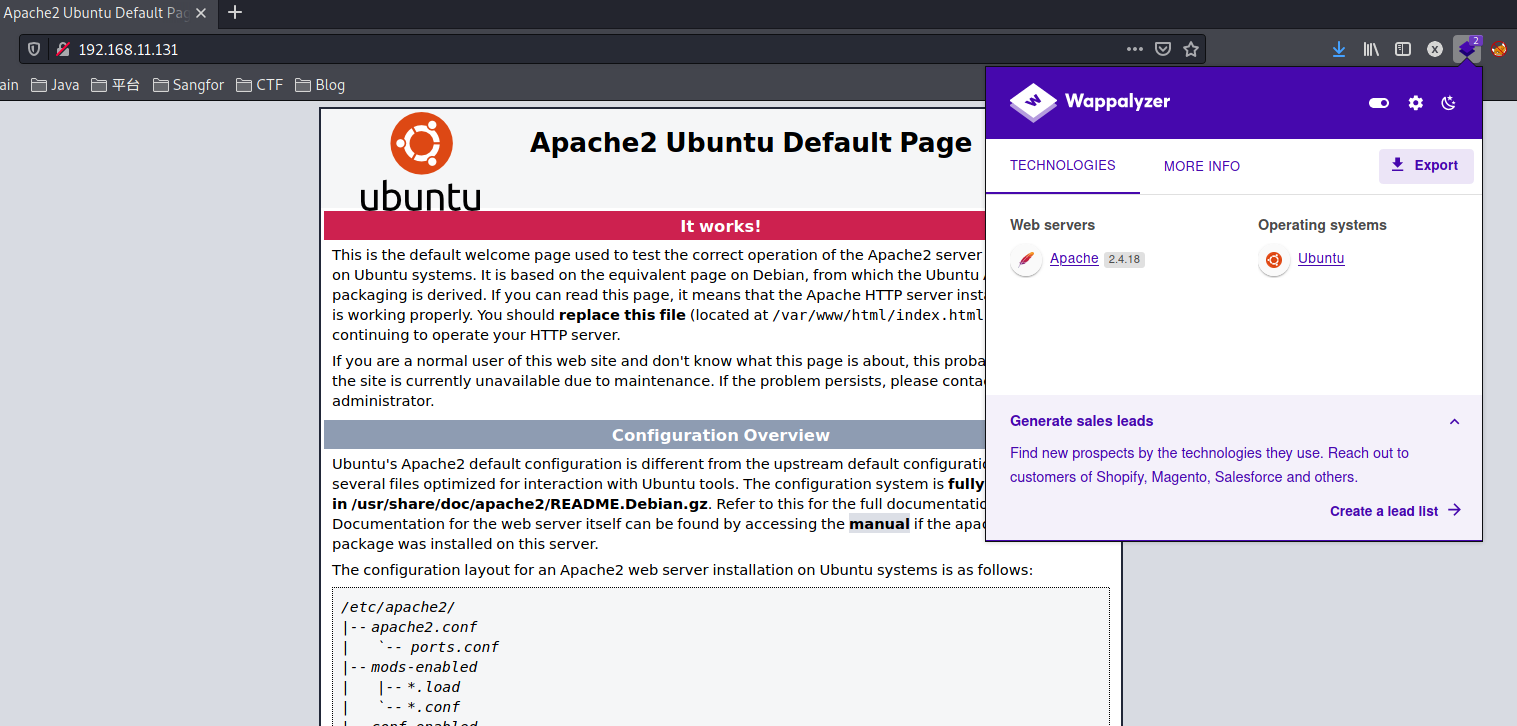Viewport: 1517px width, 726px height.
Task: Click the Apache2 Ubuntu Default Page title
Action: (x=751, y=143)
